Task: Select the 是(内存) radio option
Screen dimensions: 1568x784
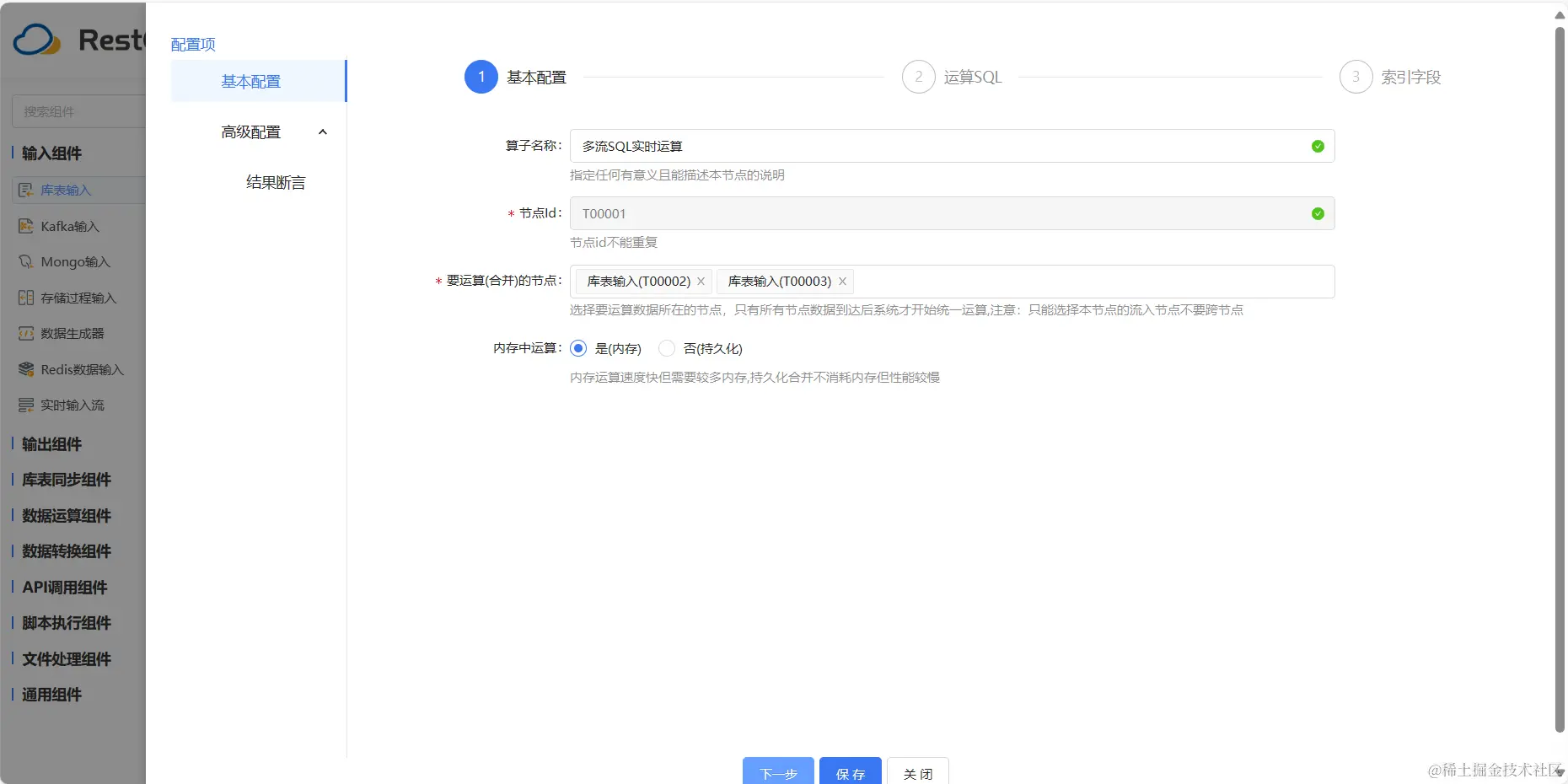Action: [578, 348]
